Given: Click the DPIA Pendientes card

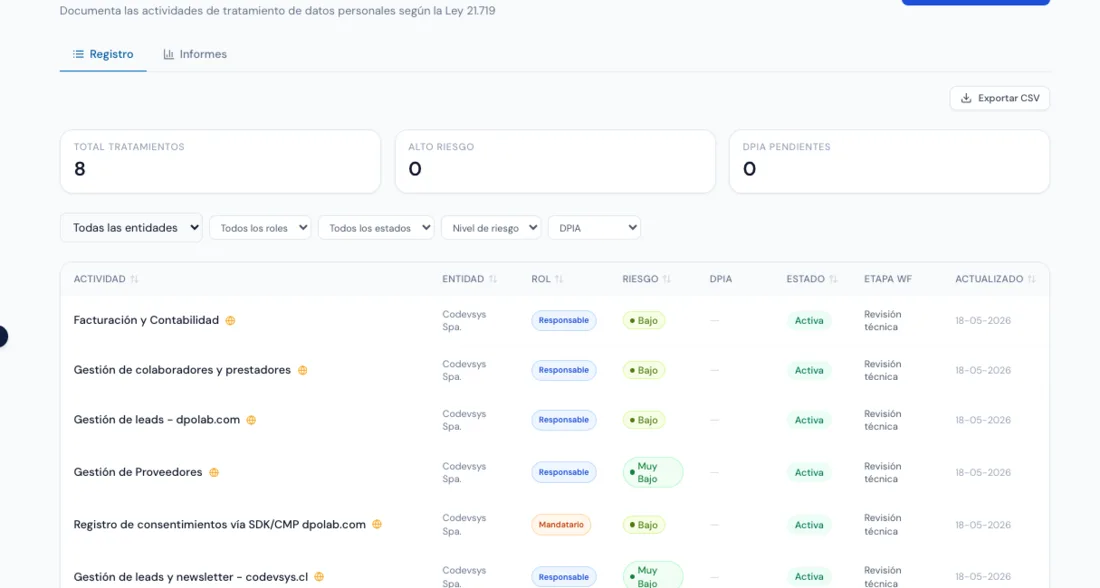Looking at the screenshot, I should 889,161.
